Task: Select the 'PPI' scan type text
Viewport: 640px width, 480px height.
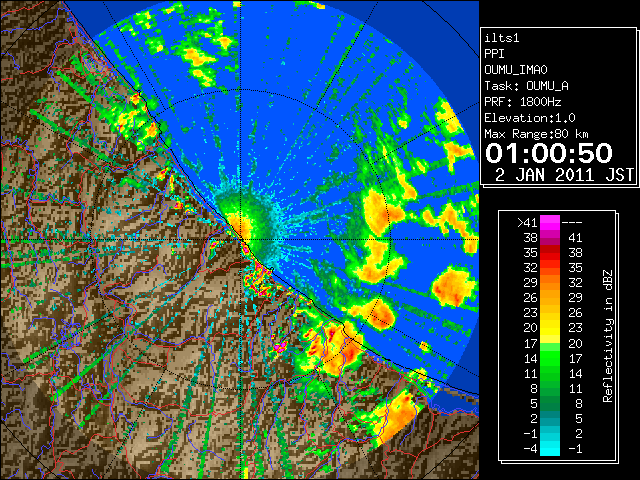Action: tap(494, 54)
